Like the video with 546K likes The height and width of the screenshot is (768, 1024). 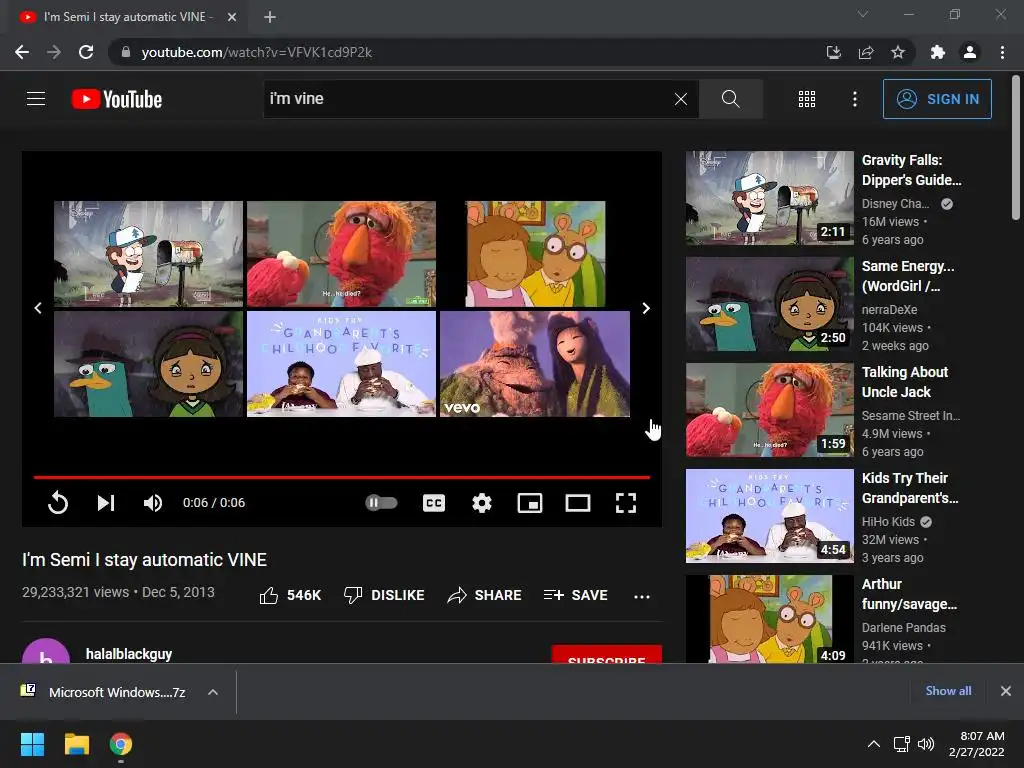coord(290,595)
